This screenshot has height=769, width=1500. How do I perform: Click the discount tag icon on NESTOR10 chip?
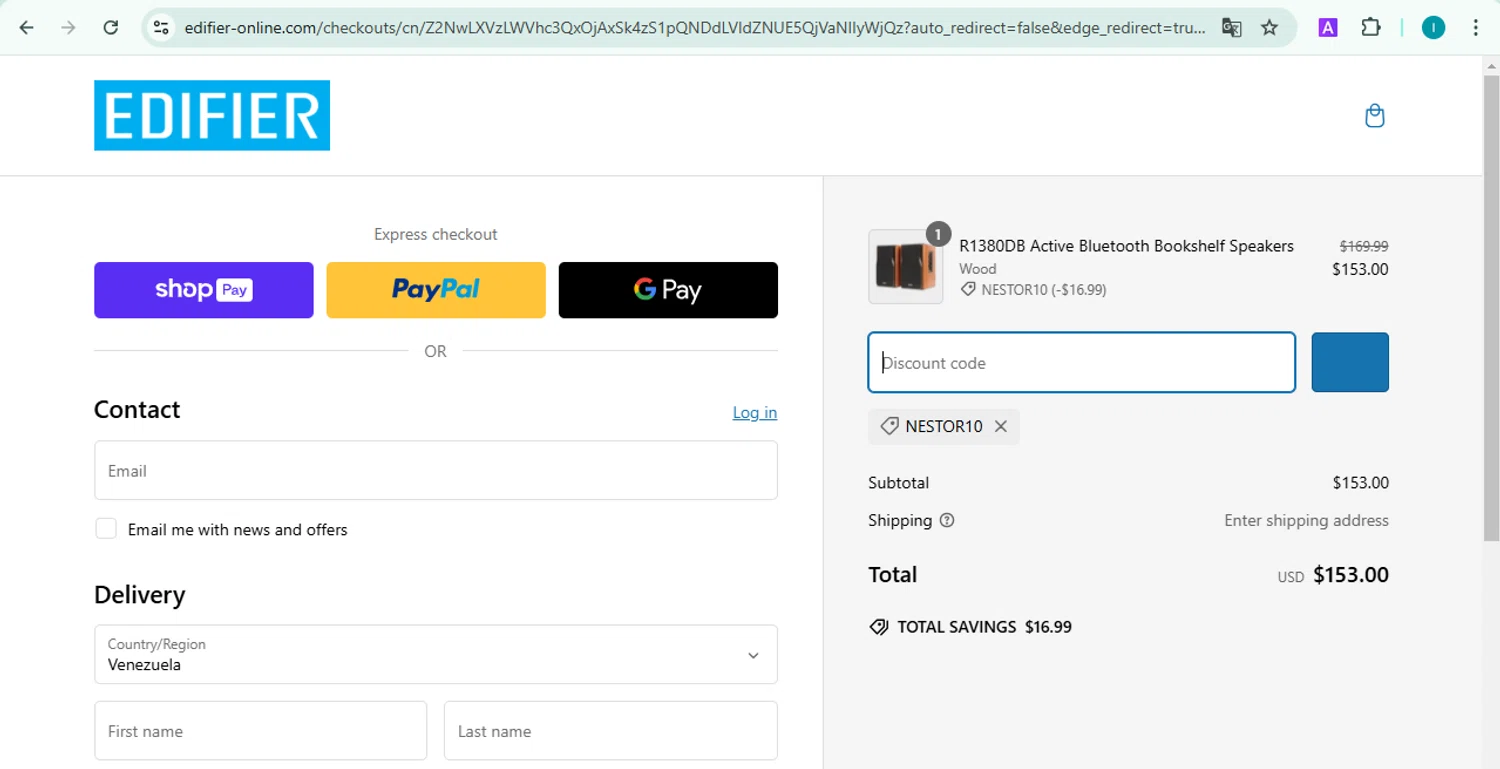point(889,427)
